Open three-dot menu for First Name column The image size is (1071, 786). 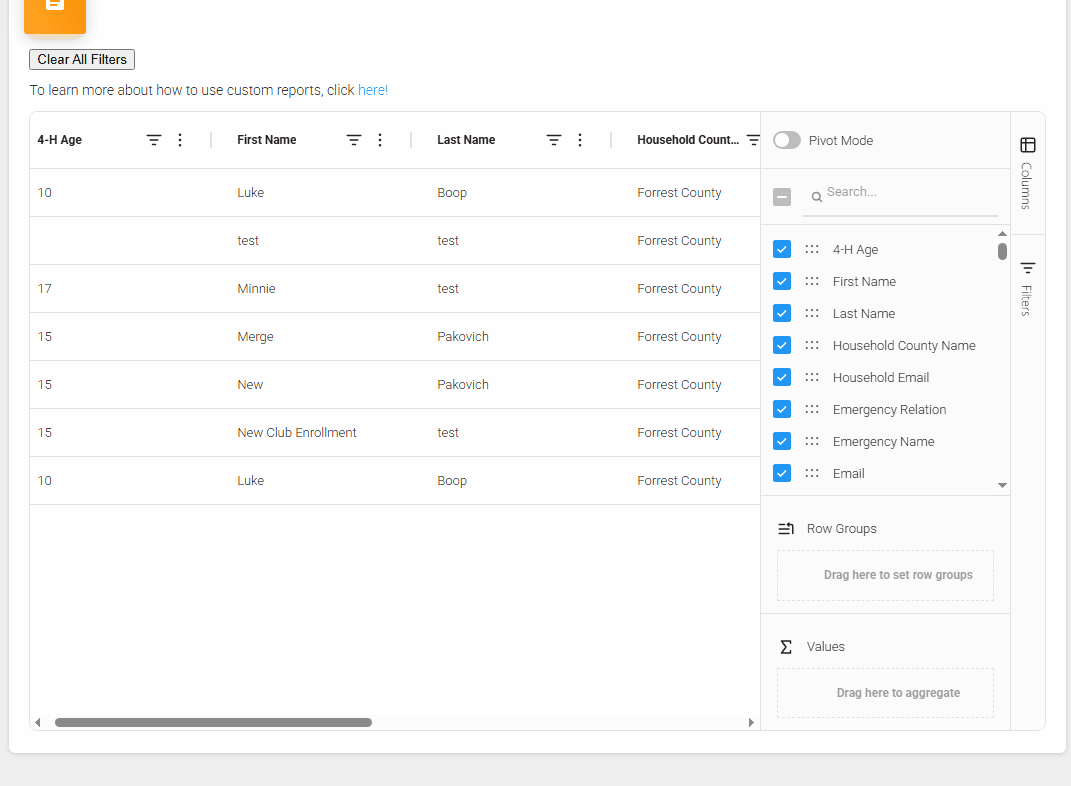pos(380,140)
